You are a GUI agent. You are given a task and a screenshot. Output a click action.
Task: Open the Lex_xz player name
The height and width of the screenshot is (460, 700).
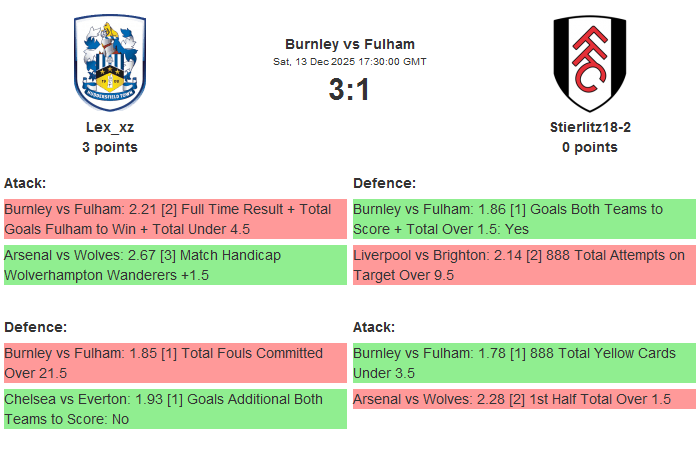coord(110,127)
